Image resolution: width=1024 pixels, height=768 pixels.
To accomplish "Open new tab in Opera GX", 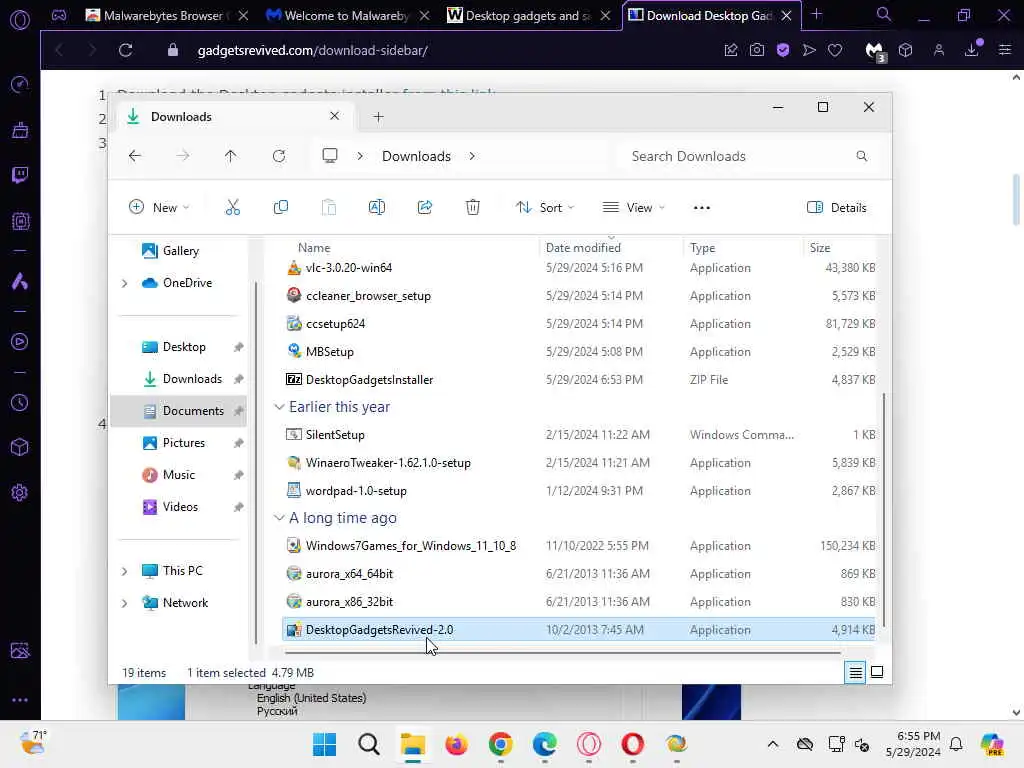I will pos(816,14).
